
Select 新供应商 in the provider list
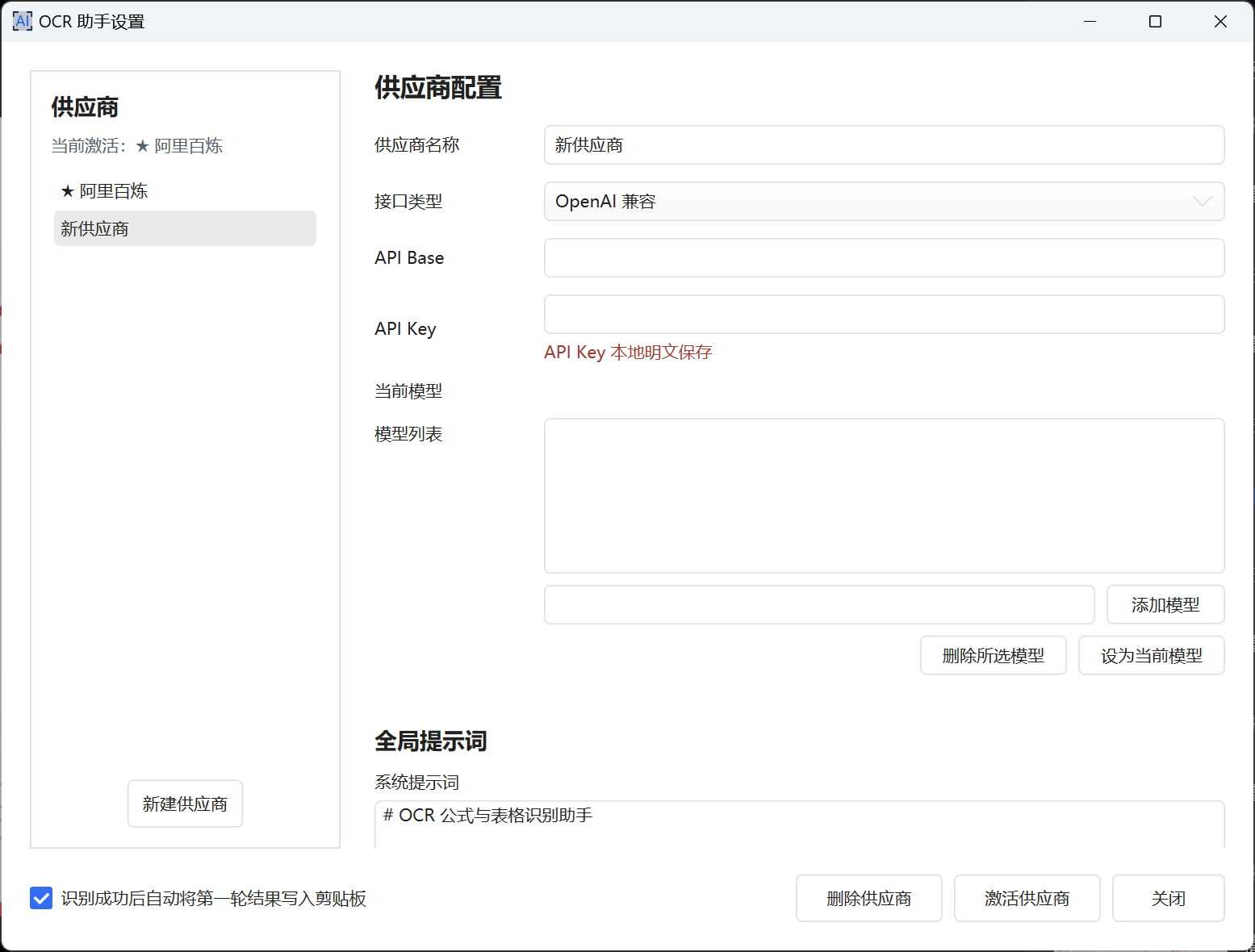[x=185, y=228]
